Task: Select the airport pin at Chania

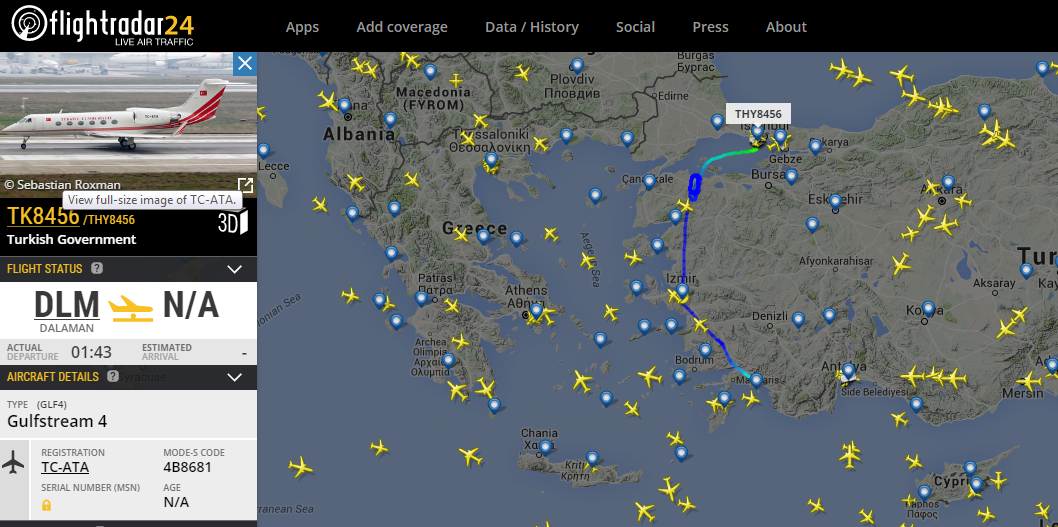Action: [x=545, y=448]
